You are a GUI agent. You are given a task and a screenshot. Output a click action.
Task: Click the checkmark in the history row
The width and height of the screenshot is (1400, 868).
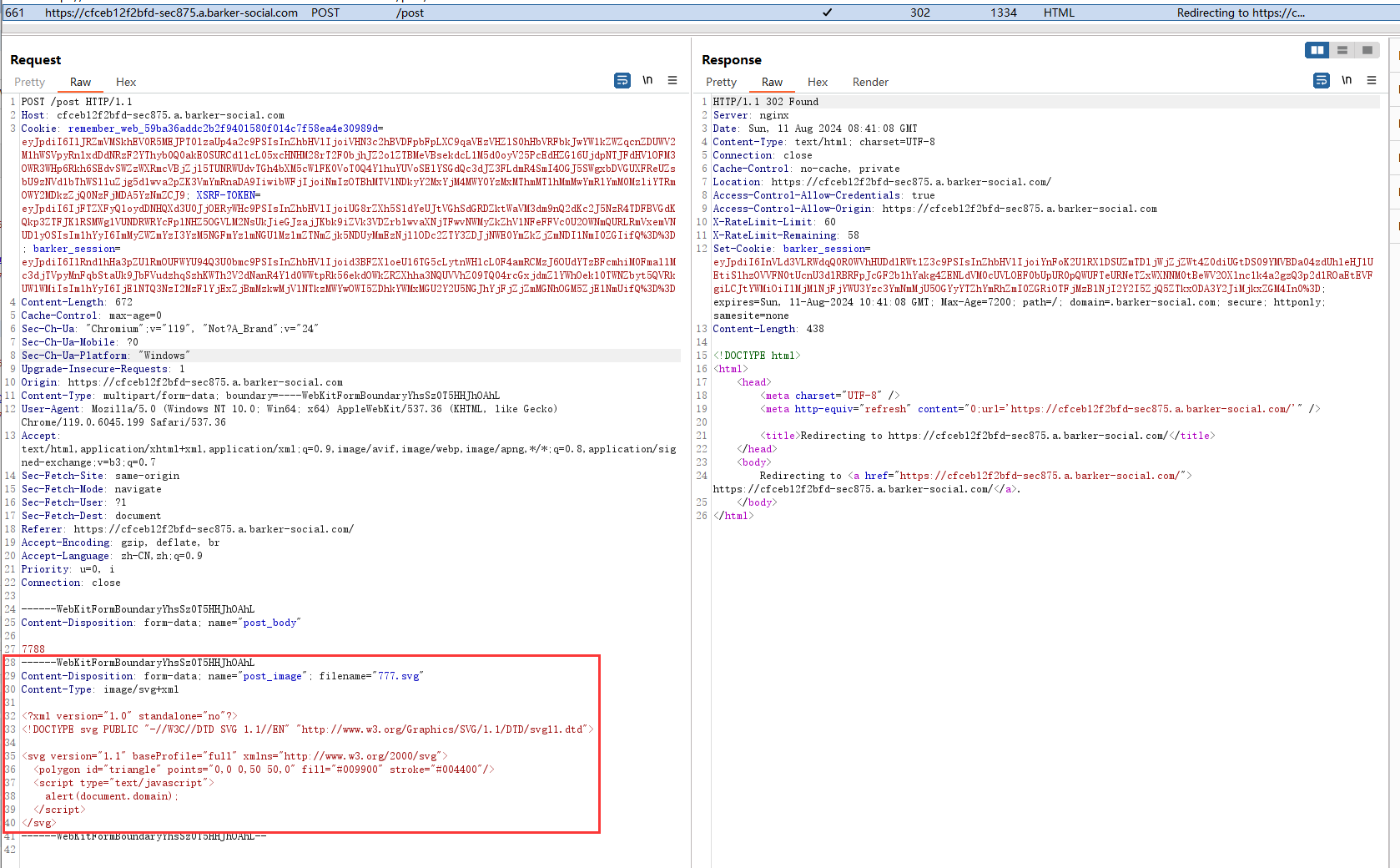(827, 13)
